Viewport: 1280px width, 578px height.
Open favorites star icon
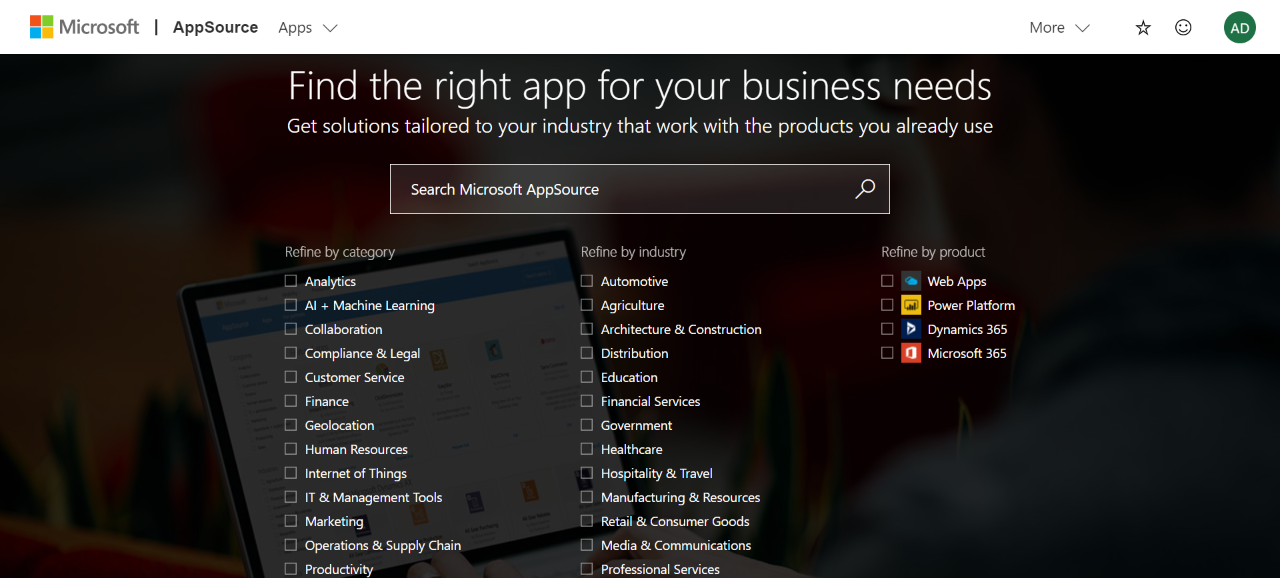pyautogui.click(x=1143, y=28)
